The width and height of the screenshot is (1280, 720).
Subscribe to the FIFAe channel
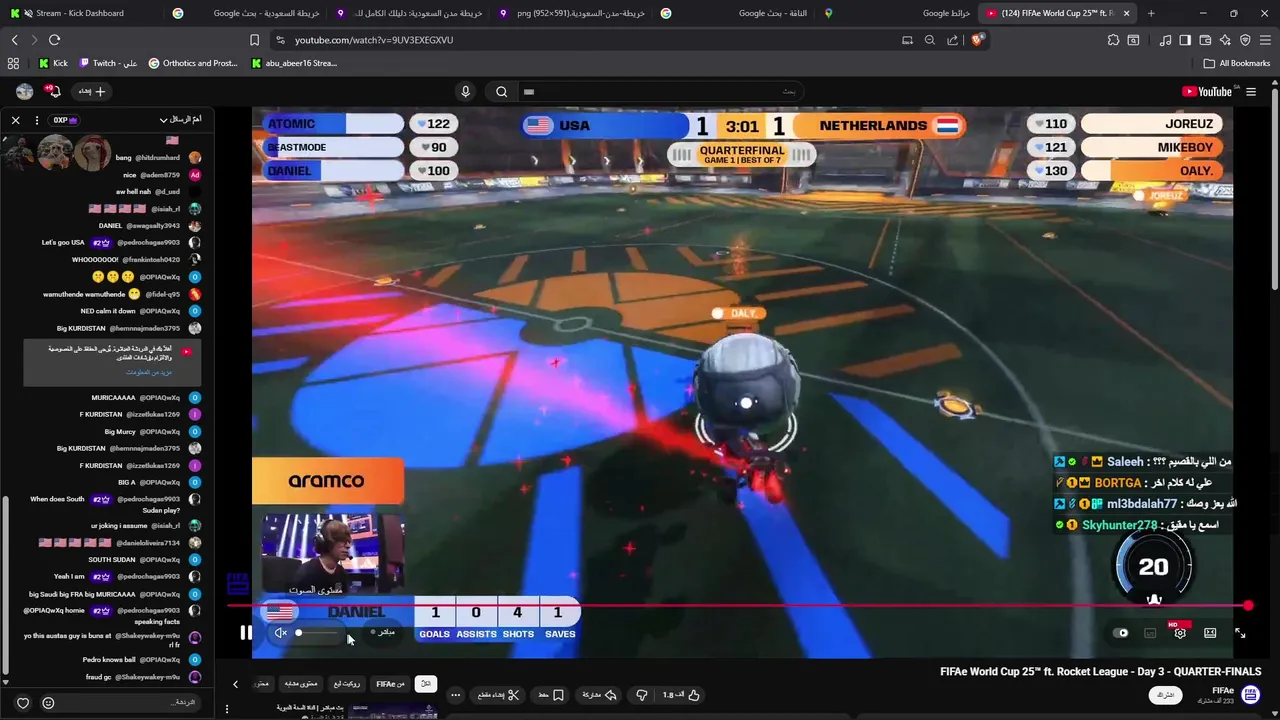click(1165, 695)
